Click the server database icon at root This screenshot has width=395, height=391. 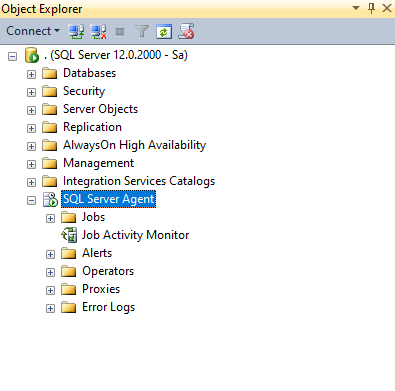coord(32,55)
